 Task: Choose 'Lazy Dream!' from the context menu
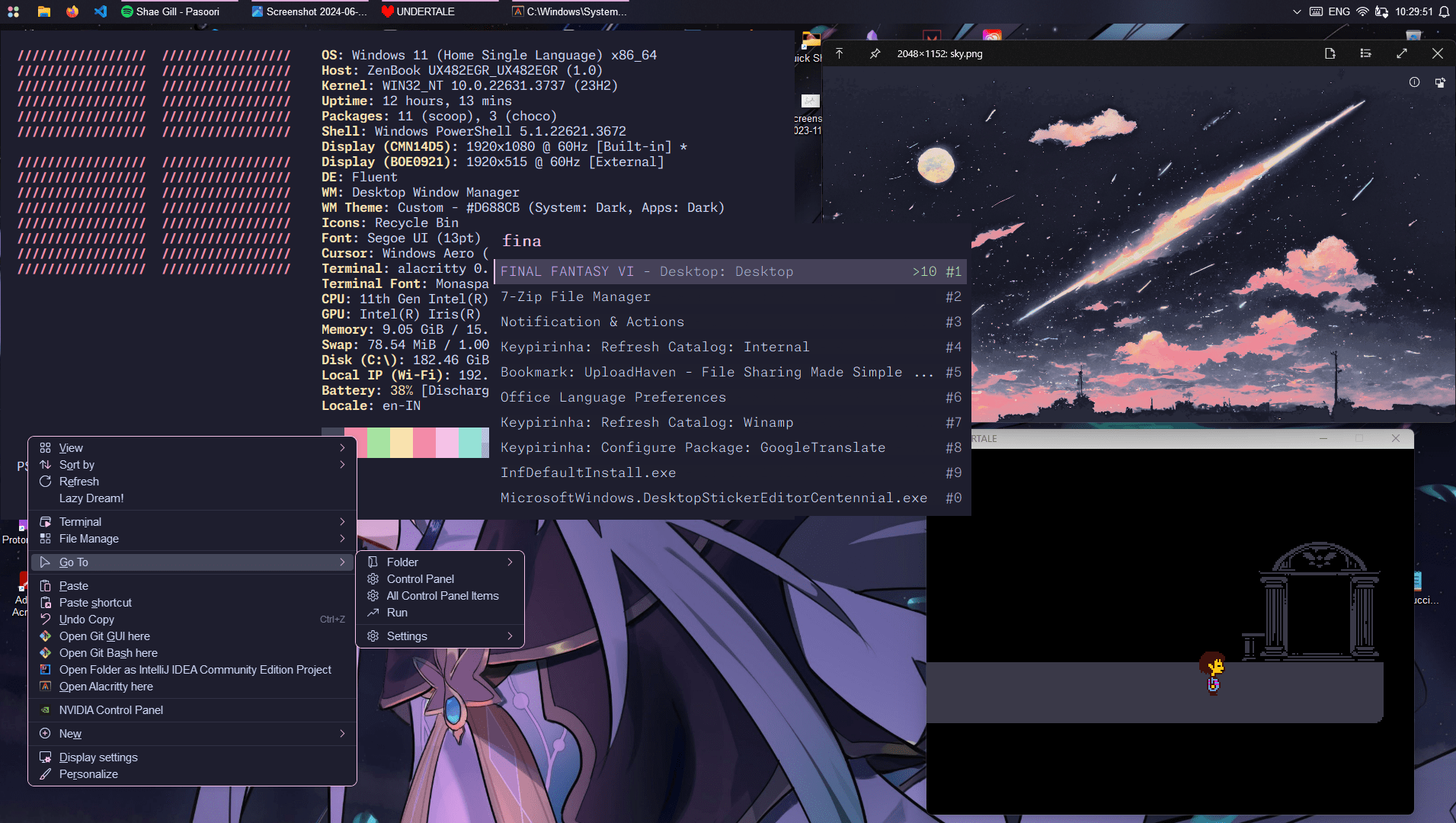pyautogui.click(x=192, y=498)
